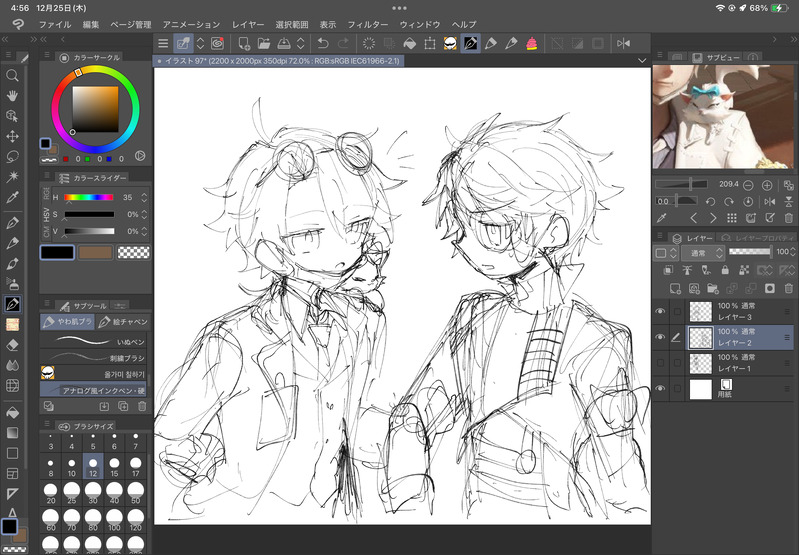Image resolution: width=799 pixels, height=555 pixels.
Task: Select the Eraser tool
Action: click(12, 345)
